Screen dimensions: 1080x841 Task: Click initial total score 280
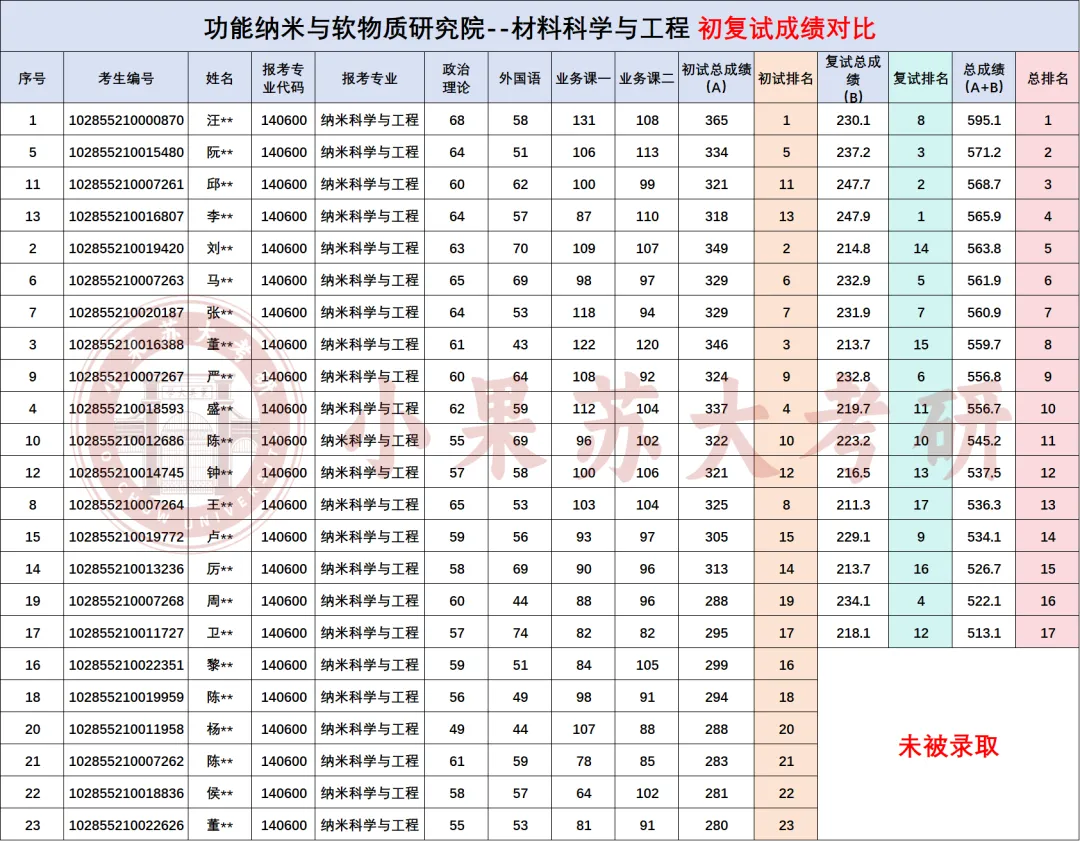click(716, 825)
